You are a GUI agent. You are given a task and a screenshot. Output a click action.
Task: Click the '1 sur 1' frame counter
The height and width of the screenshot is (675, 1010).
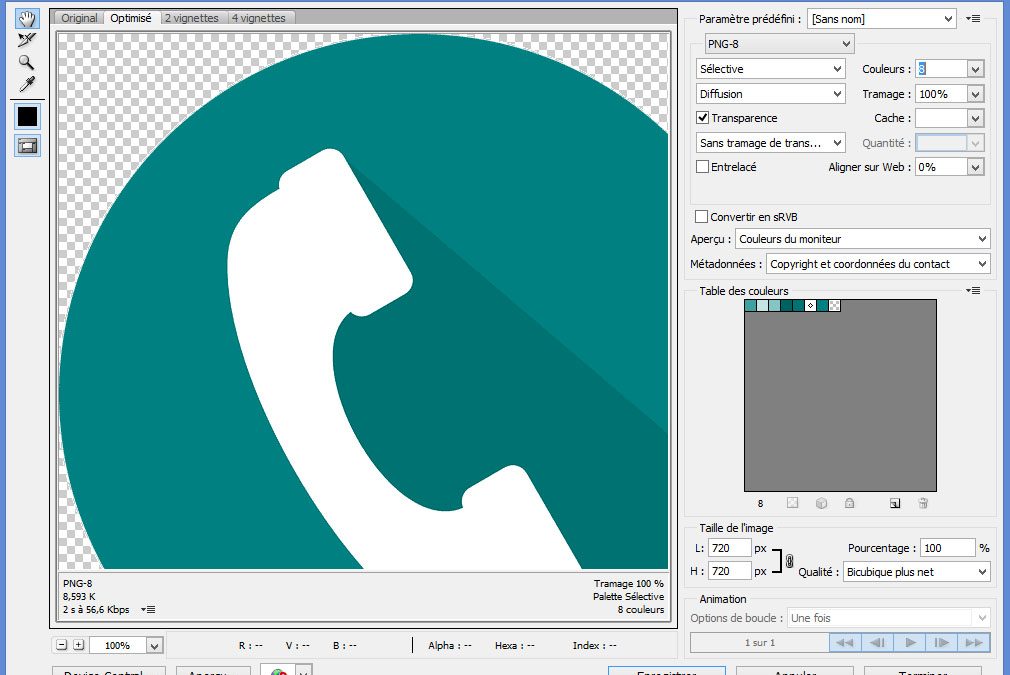(760, 642)
